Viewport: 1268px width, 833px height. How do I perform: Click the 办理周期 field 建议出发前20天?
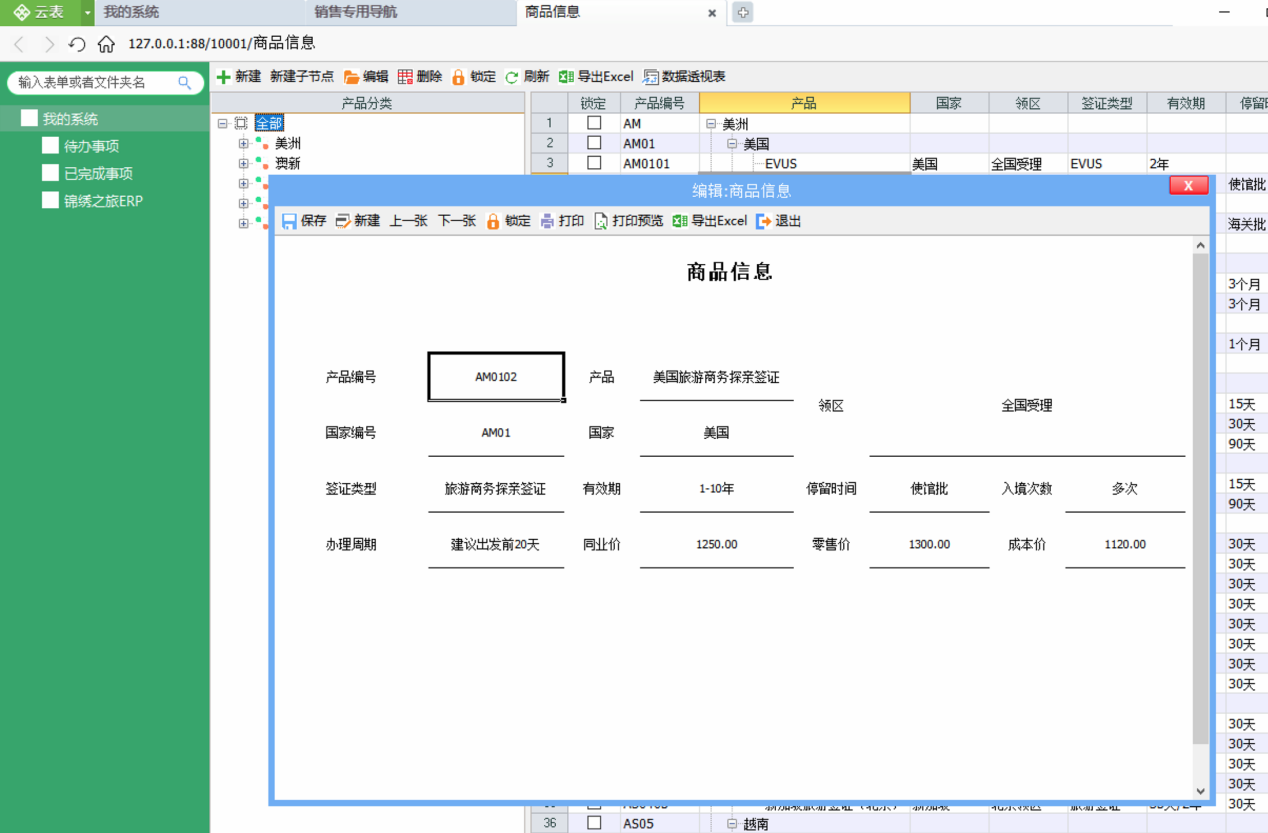click(496, 545)
